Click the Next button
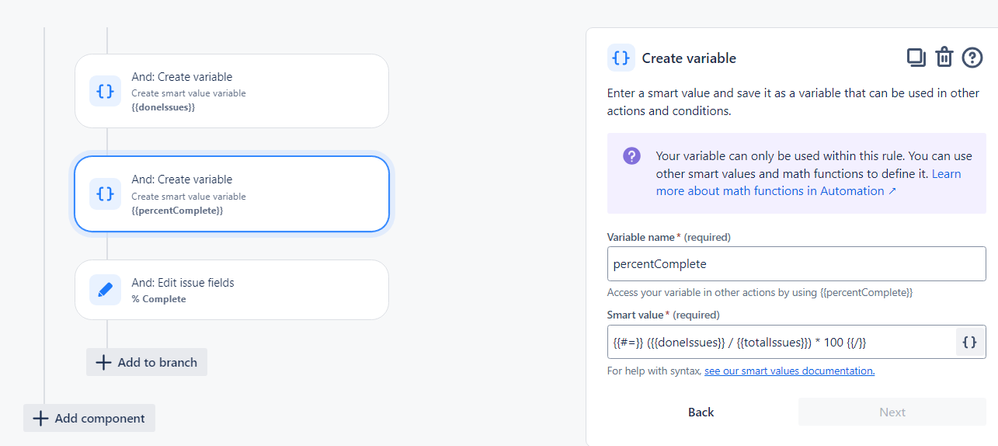The image size is (998, 446). pyautogui.click(x=892, y=412)
